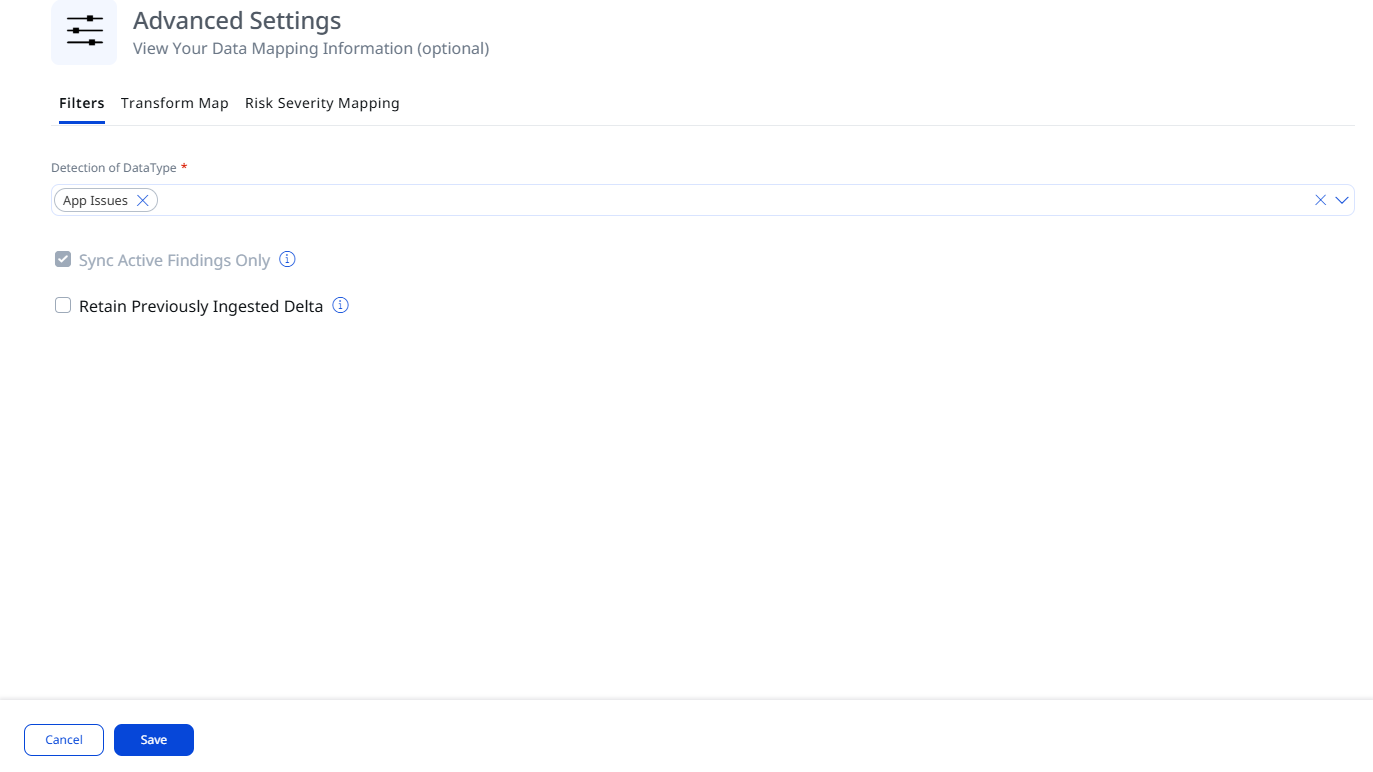Toggle Sync Active Findings Only checkbox
Image resolution: width=1373 pixels, height=772 pixels.
pyautogui.click(x=63, y=259)
